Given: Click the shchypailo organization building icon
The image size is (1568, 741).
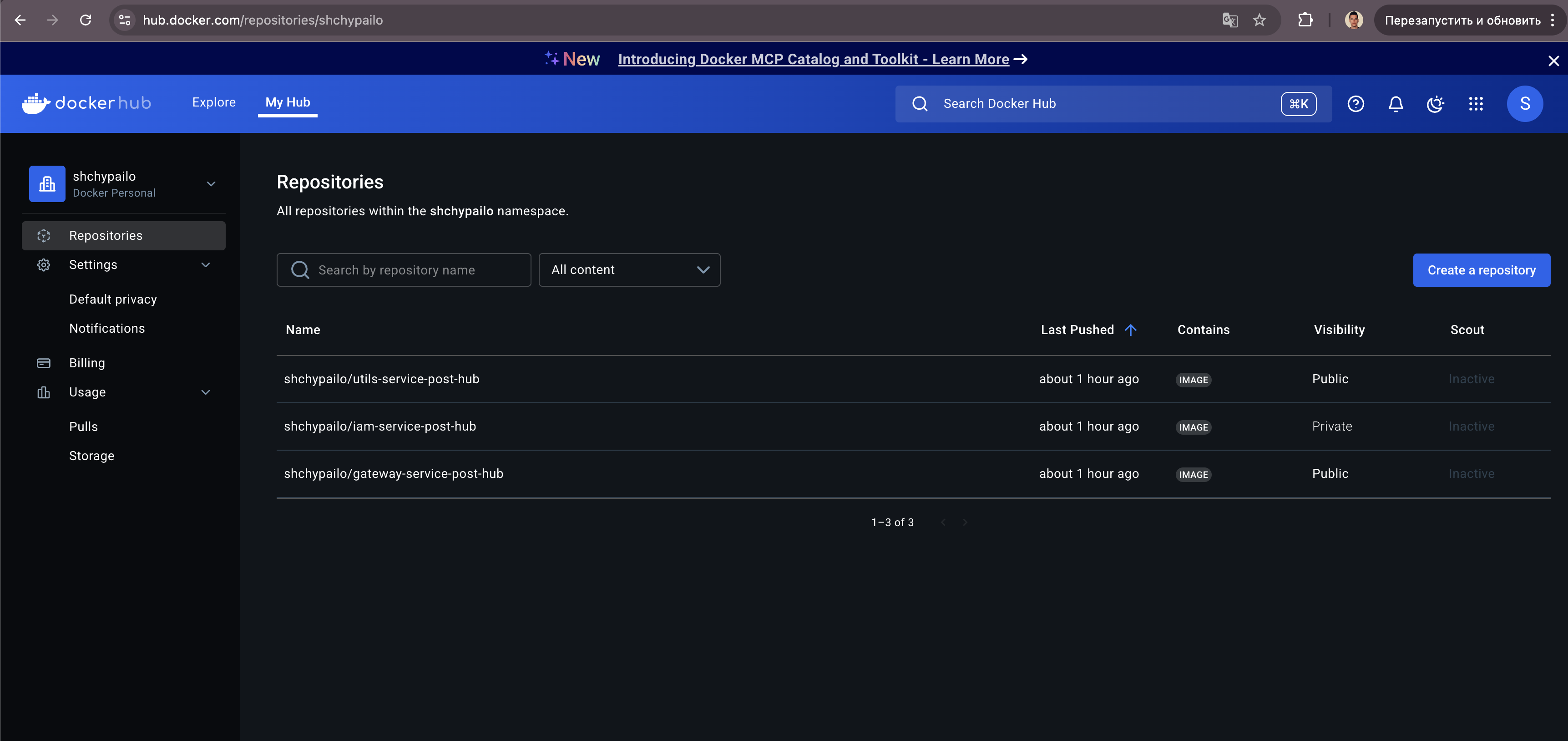Looking at the screenshot, I should (x=47, y=184).
